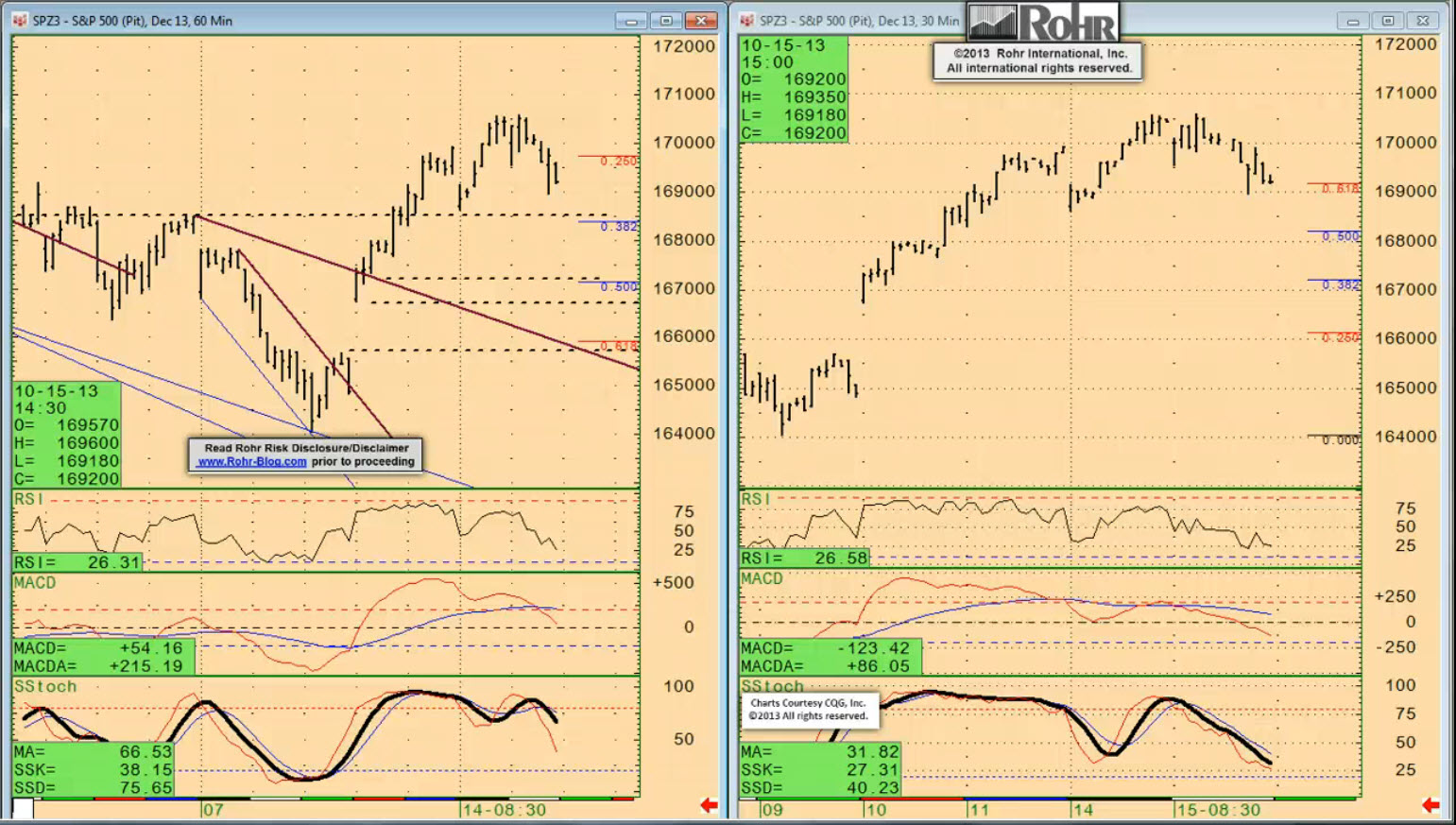1456x825 pixels.
Task: Click the Rohr Risk Disclosure/Disclaimer notice box
Action: pyautogui.click(x=306, y=455)
